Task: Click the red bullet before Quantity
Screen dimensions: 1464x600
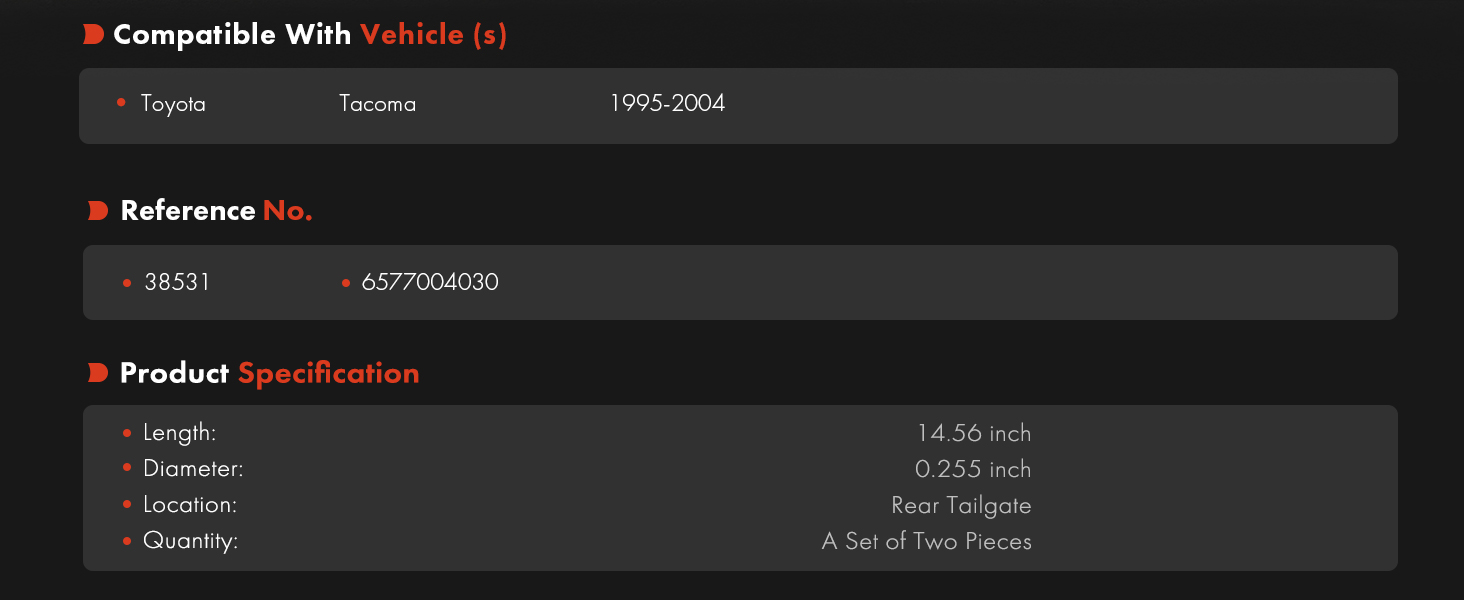Action: coord(127,541)
